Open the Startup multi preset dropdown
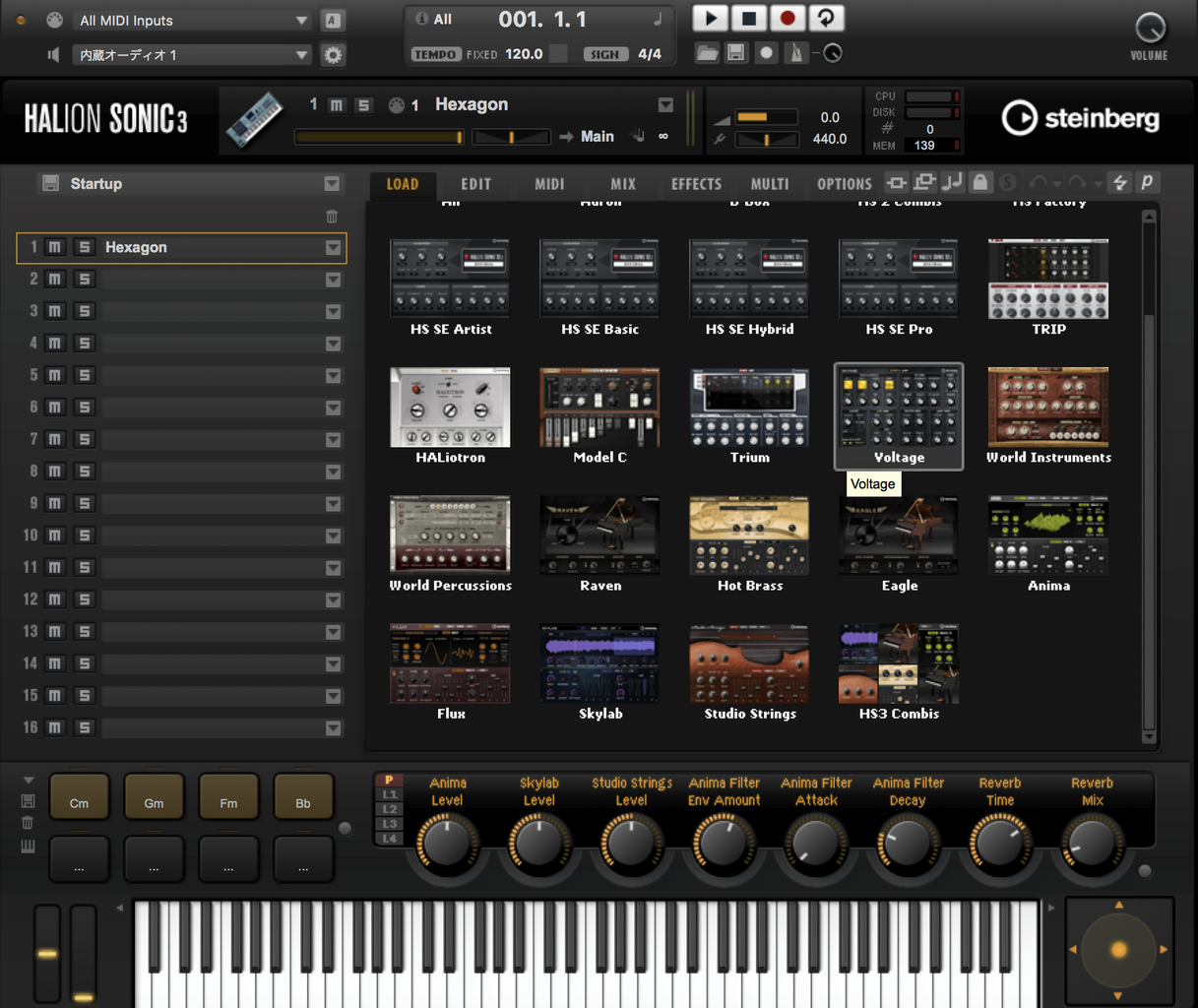This screenshot has height=1008, width=1198. 332,183
